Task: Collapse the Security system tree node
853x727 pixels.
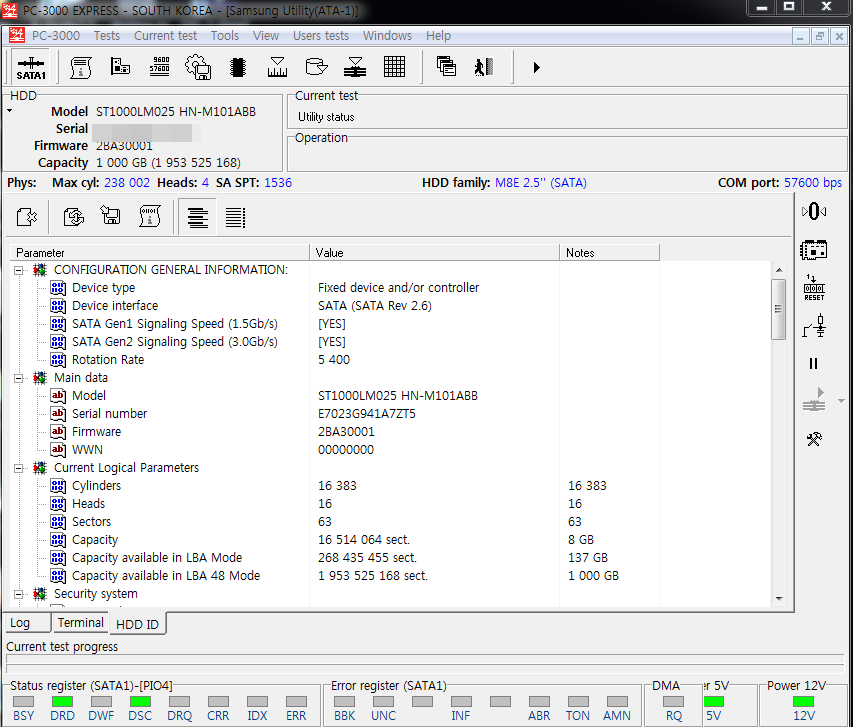Action: [x=18, y=594]
